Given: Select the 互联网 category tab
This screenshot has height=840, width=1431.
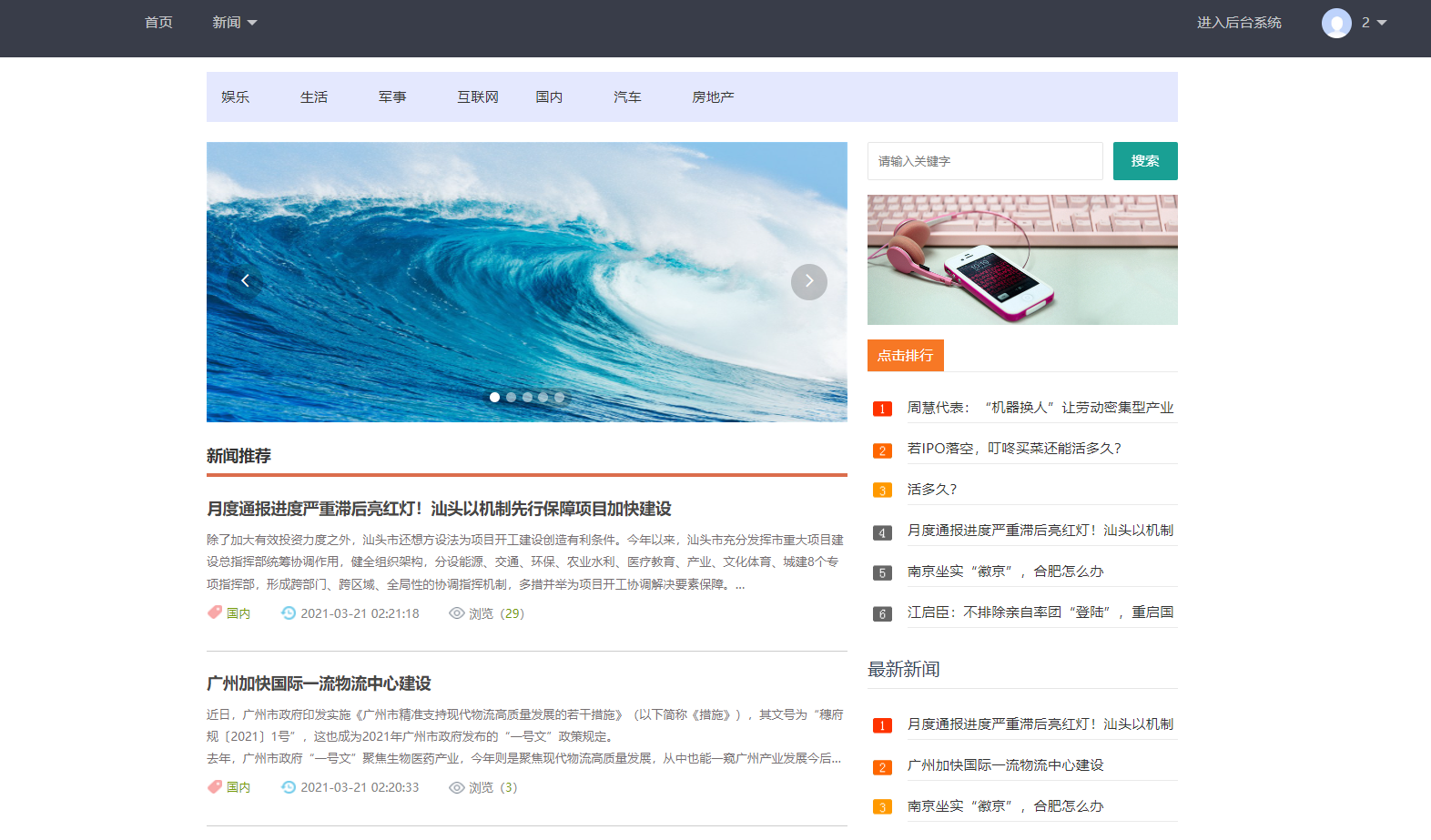Looking at the screenshot, I should click(x=478, y=96).
